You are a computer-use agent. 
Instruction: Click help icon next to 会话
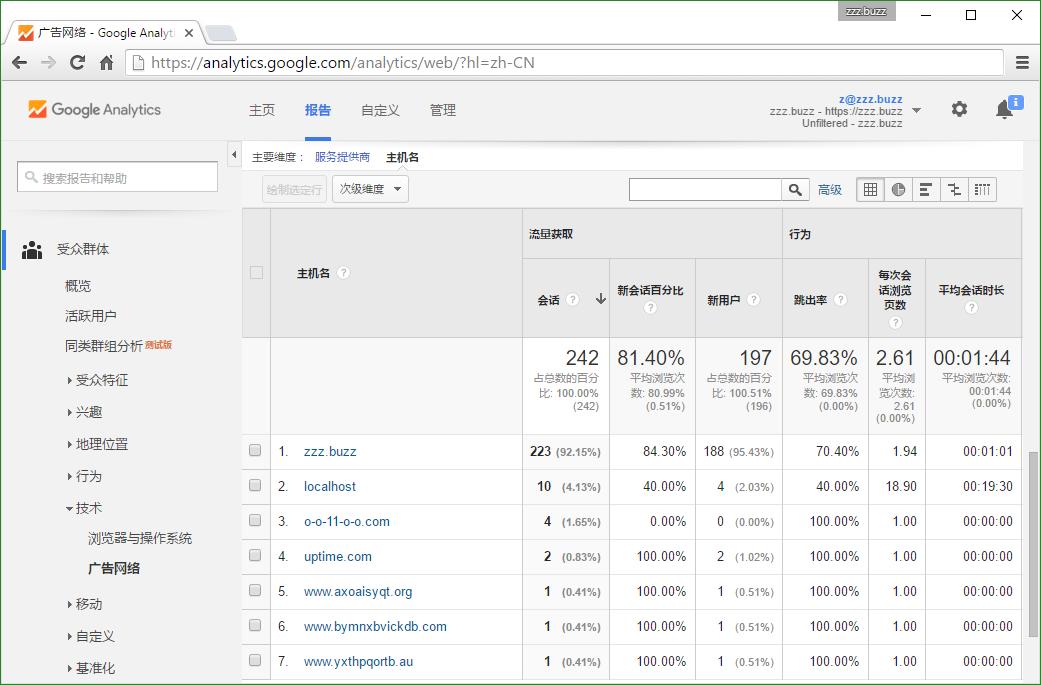click(572, 299)
